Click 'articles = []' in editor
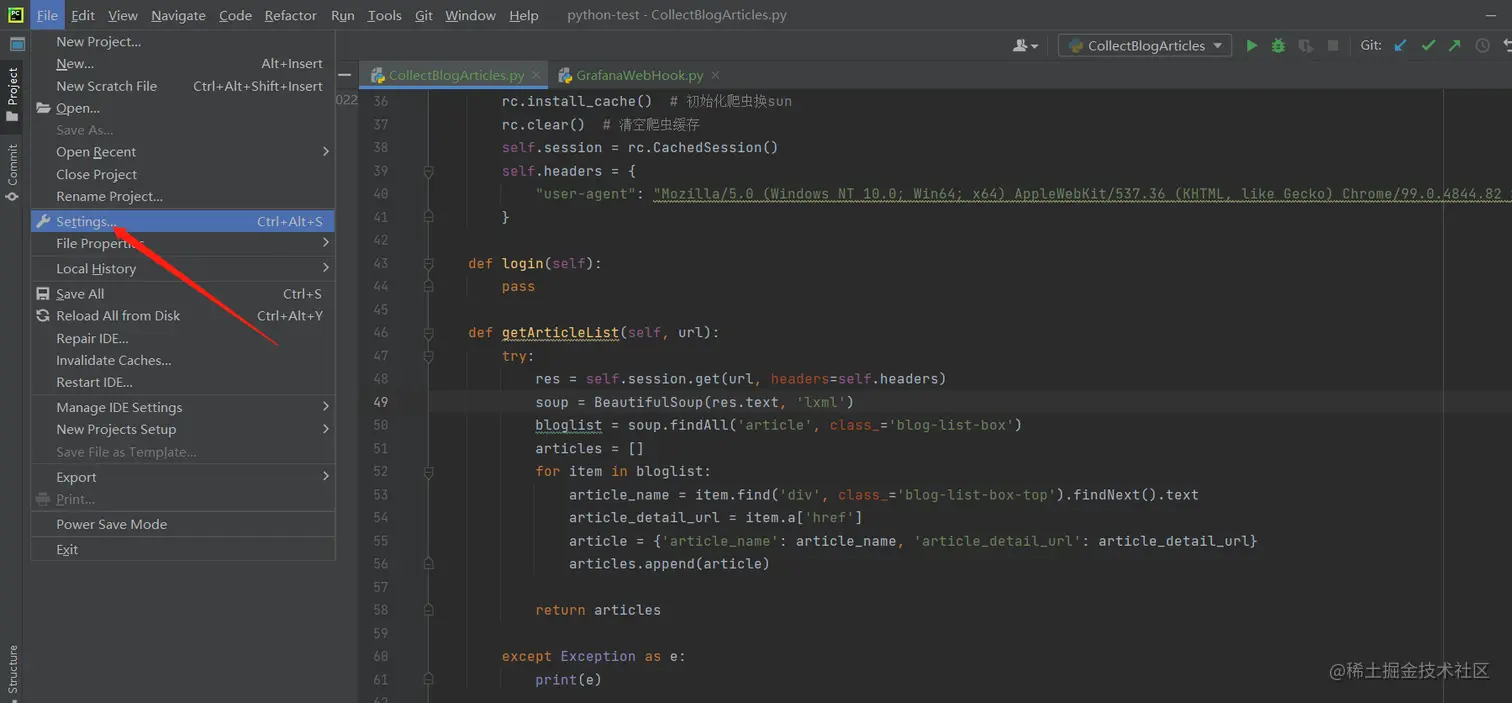Screen dimensions: 1512x703 pyautogui.click(x=589, y=448)
